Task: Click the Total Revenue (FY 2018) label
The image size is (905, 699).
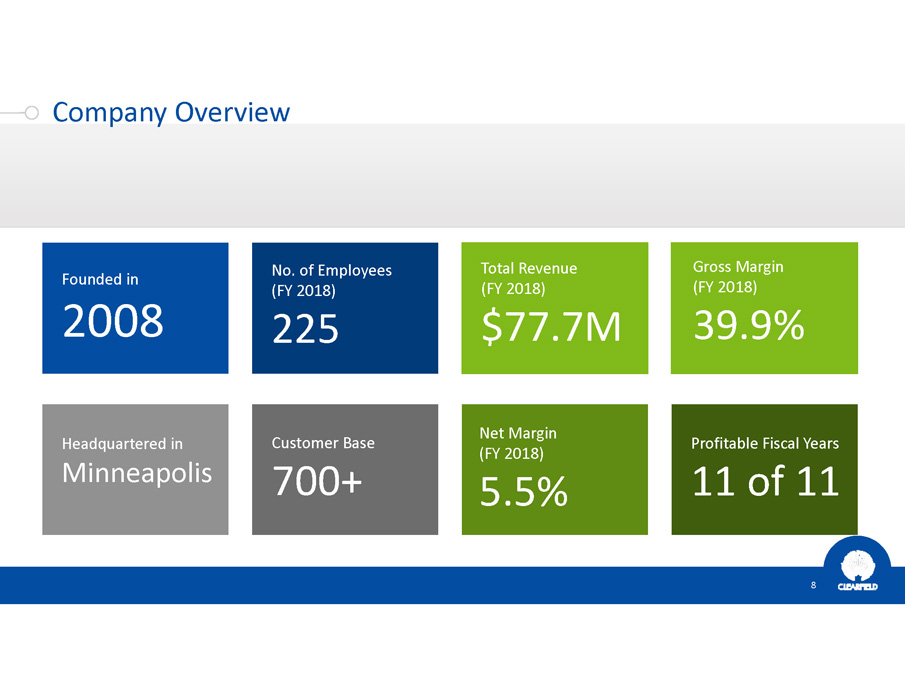Action: point(528,278)
